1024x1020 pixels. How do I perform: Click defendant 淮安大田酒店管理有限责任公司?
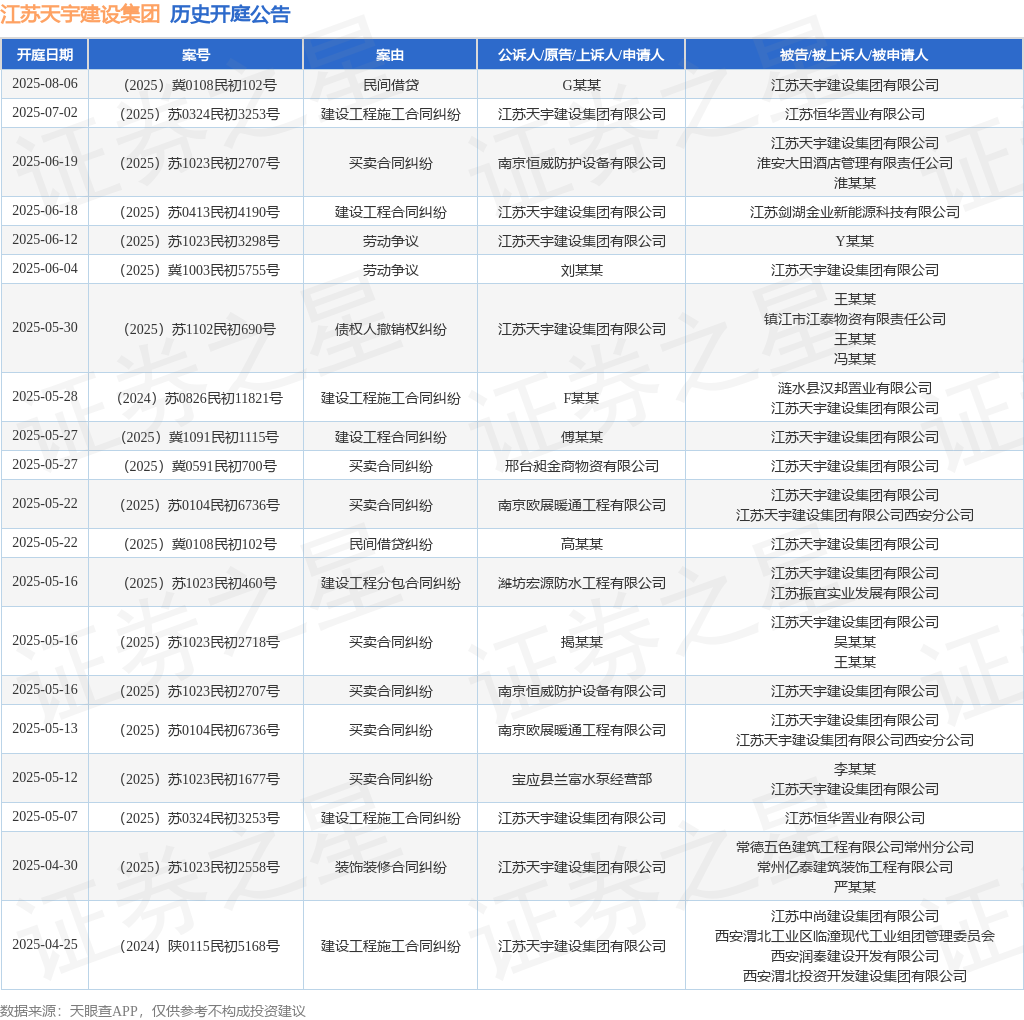coord(854,163)
